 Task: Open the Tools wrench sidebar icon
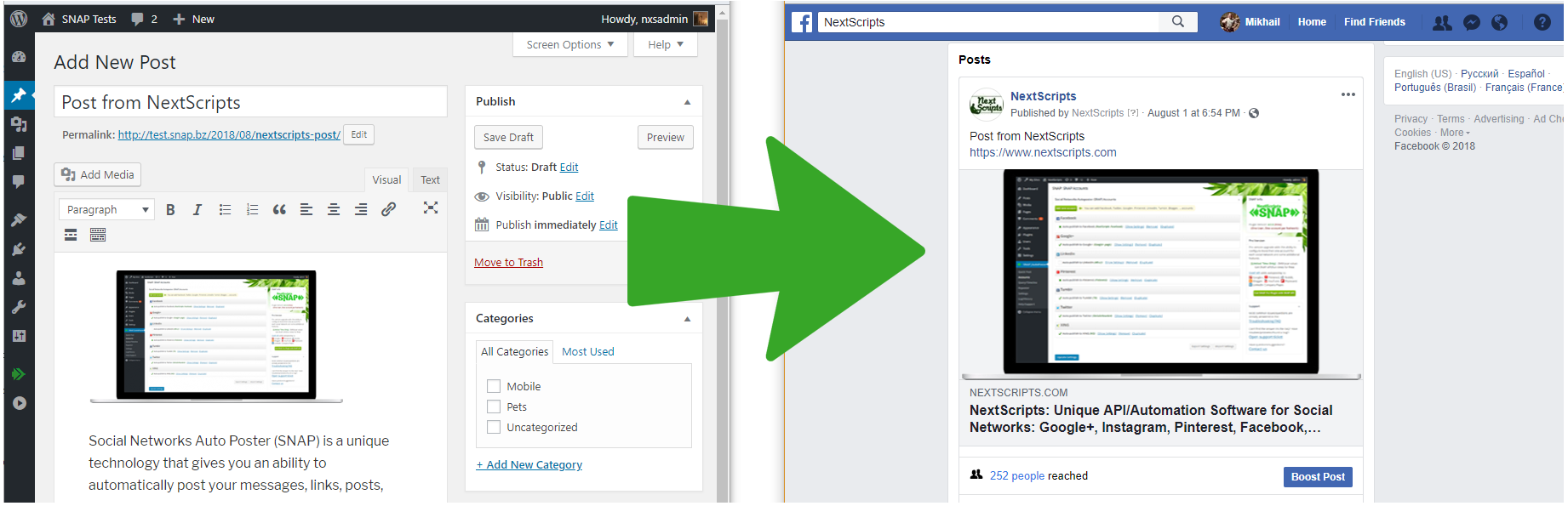point(19,307)
